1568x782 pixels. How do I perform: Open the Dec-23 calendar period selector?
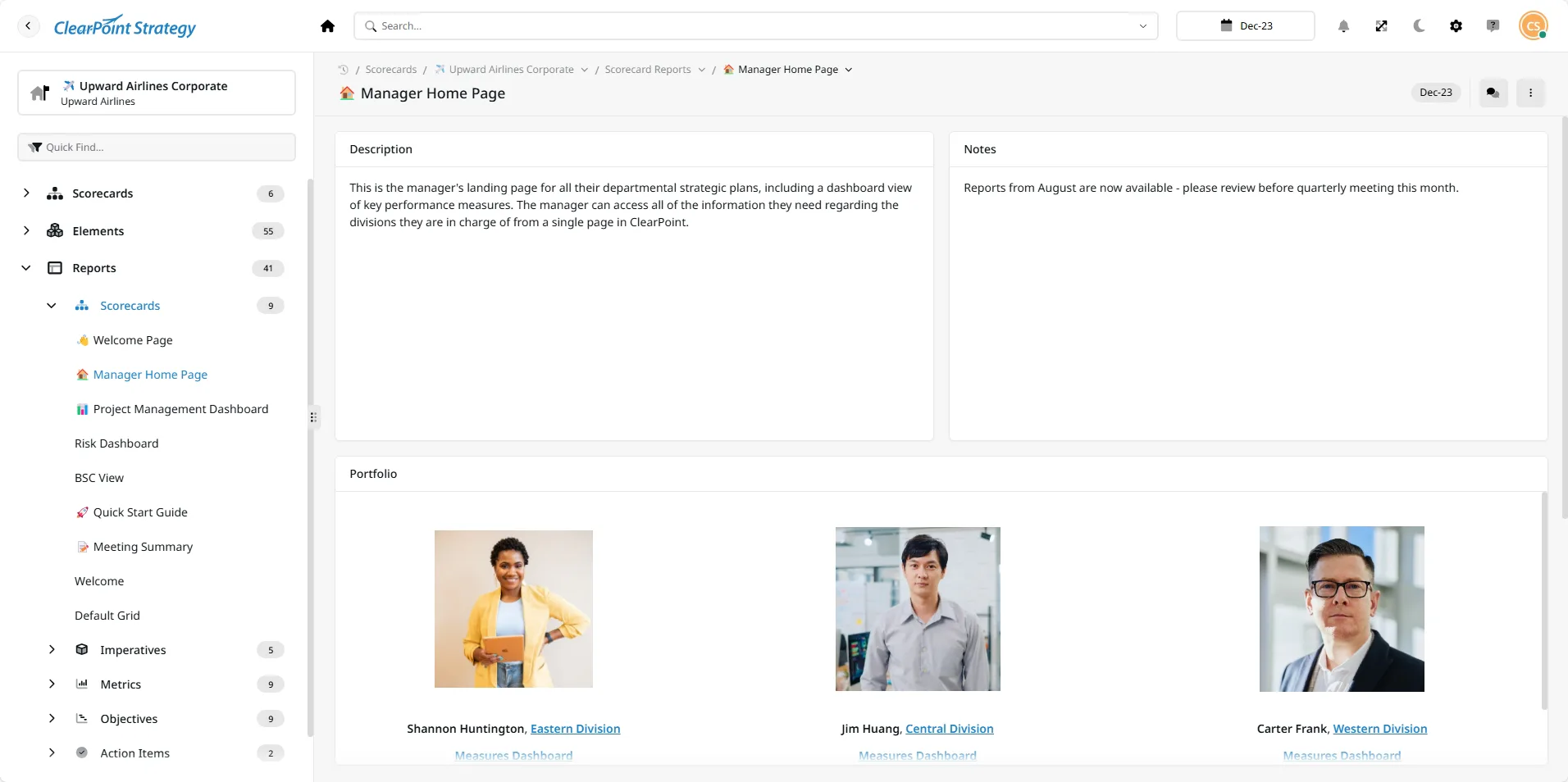coord(1245,26)
